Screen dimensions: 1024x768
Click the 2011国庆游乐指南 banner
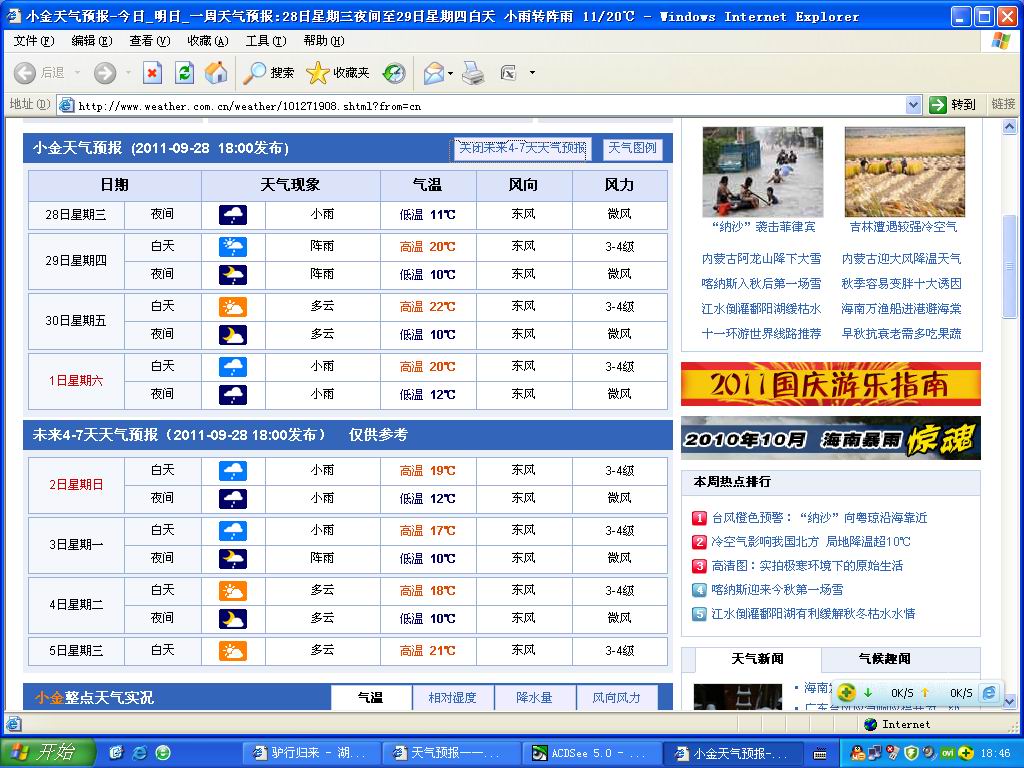coord(831,384)
